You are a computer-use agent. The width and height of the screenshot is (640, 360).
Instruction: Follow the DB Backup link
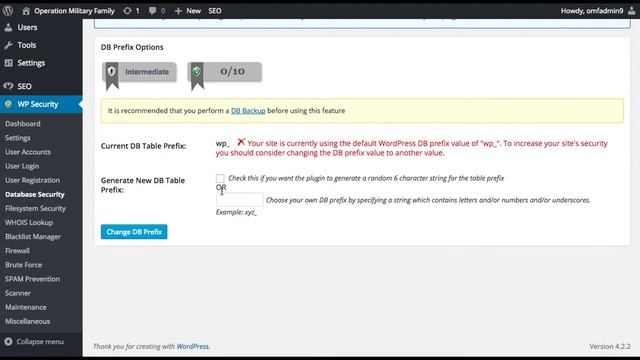click(248, 111)
